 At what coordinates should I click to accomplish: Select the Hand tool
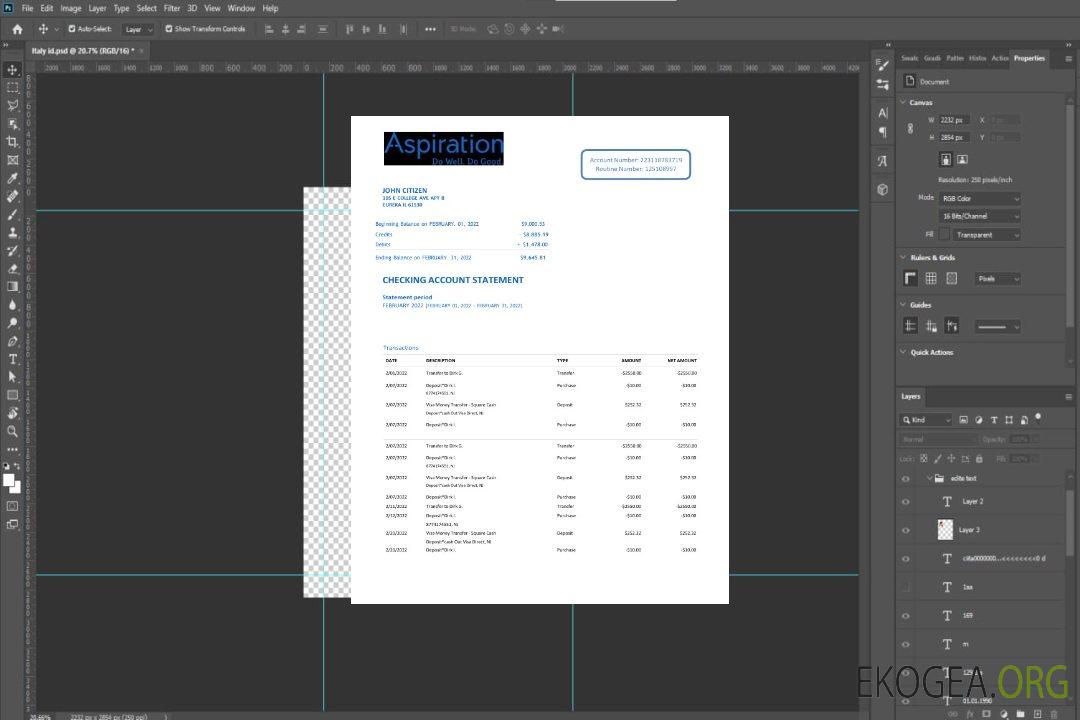click(12, 413)
